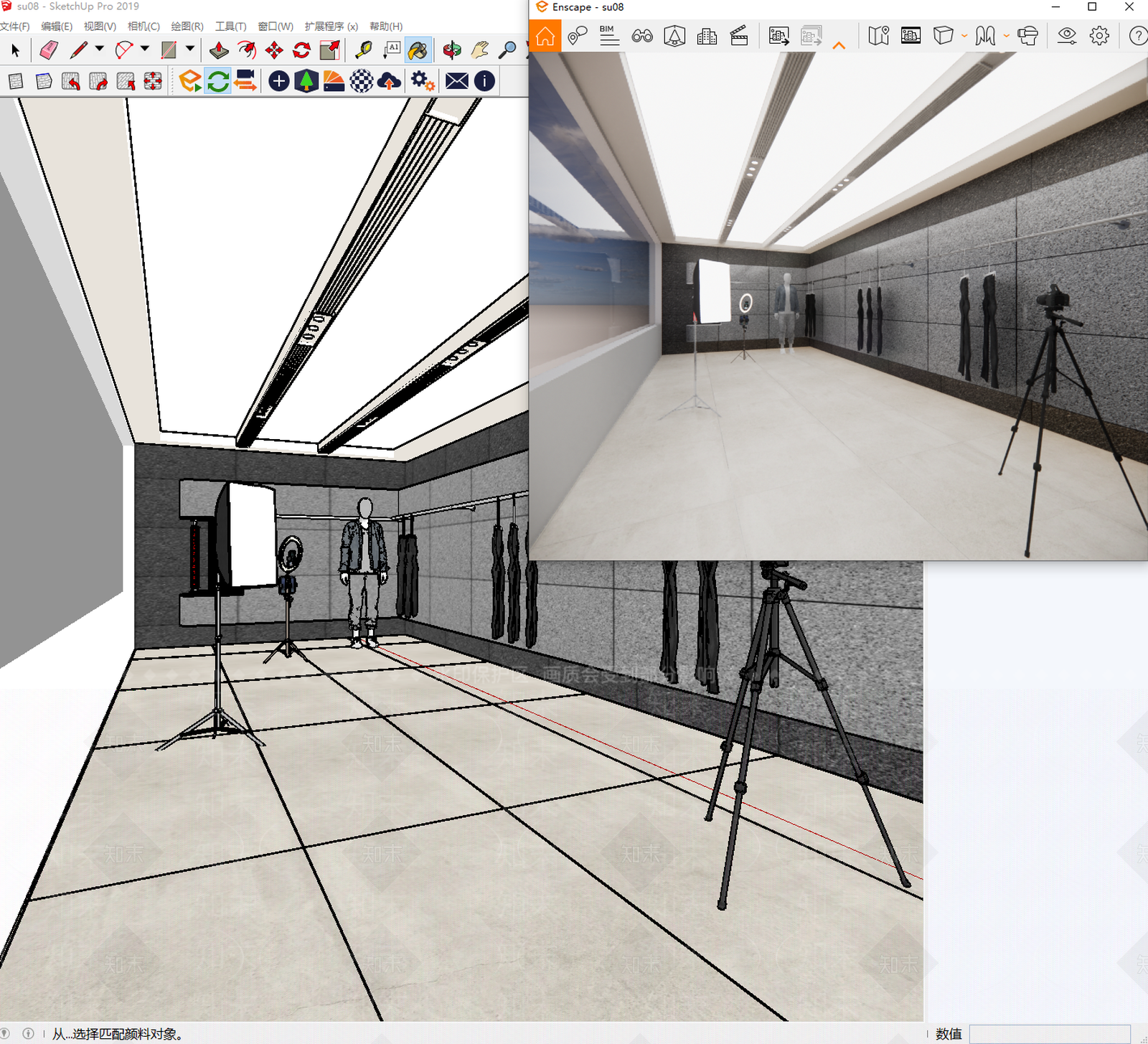Open Enscape help question mark
The width and height of the screenshot is (1148, 1044).
(x=1138, y=36)
